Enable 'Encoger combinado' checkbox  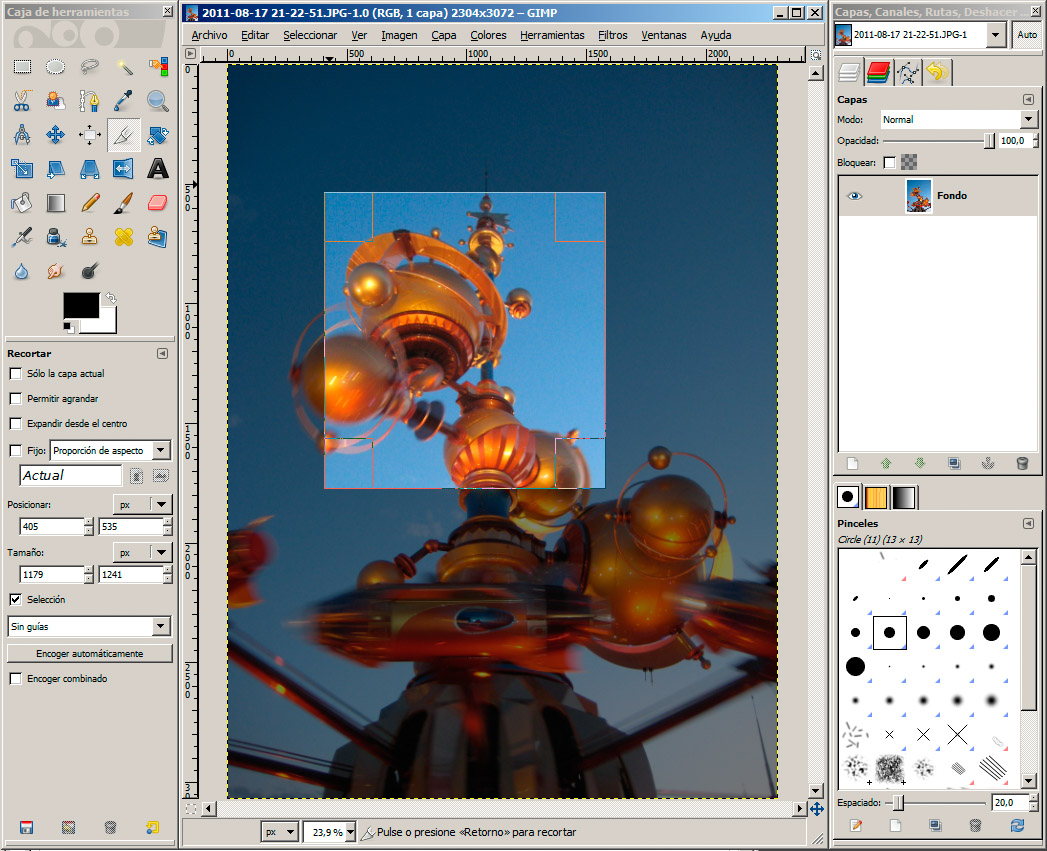click(x=16, y=679)
